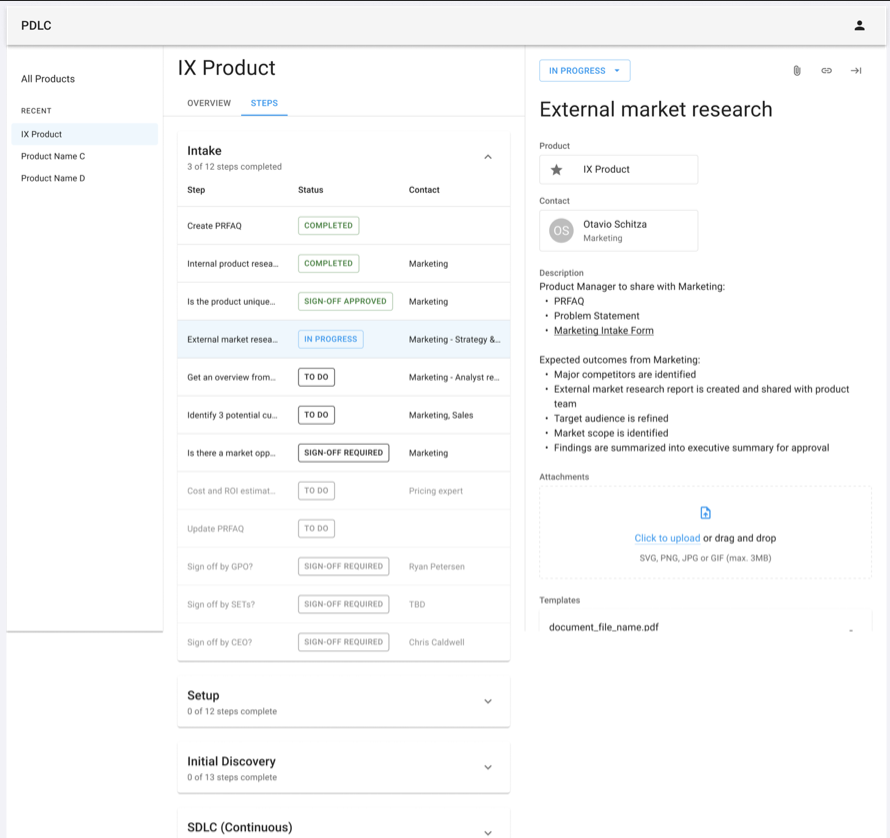Click the Otavio Schitza contact card

click(618, 231)
